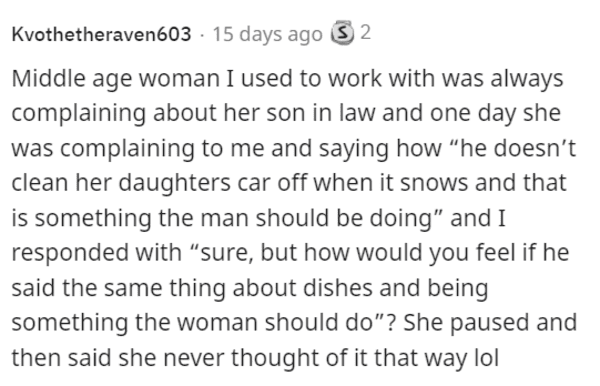Click the word 'dishes' in the comment
This screenshot has width=600, height=386.
(x=338, y=288)
